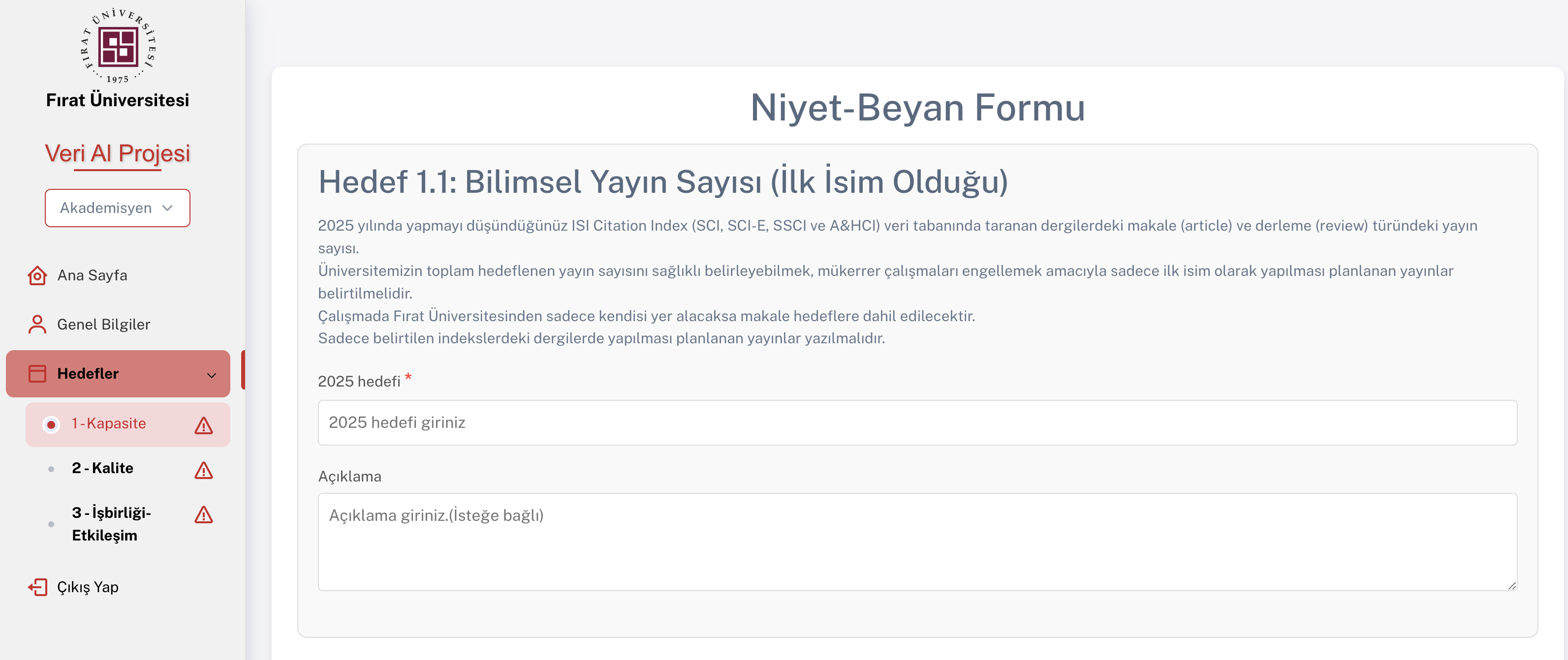Grab the Açıklama textarea resize handle

1511,585
